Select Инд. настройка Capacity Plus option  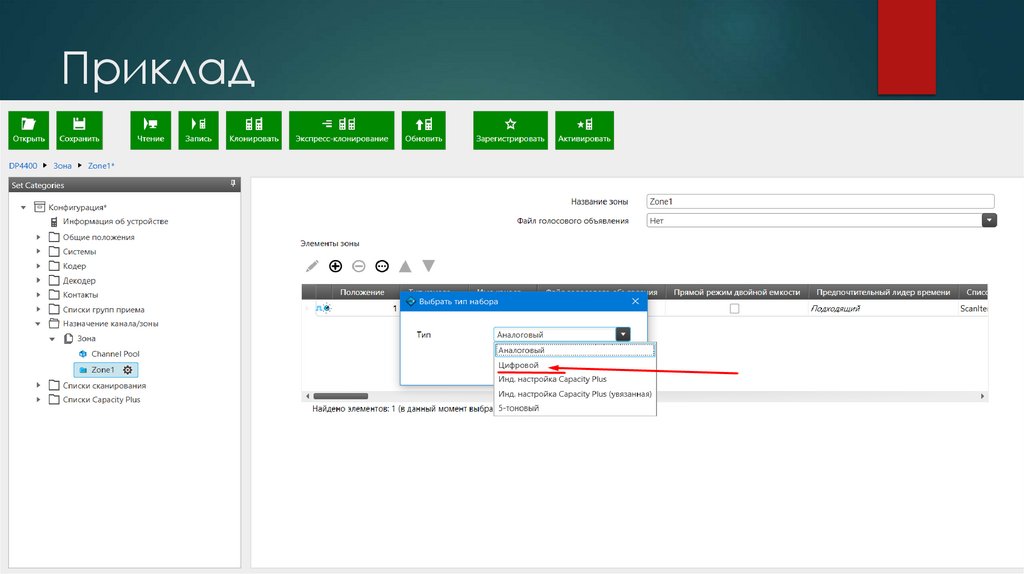[x=575, y=379]
